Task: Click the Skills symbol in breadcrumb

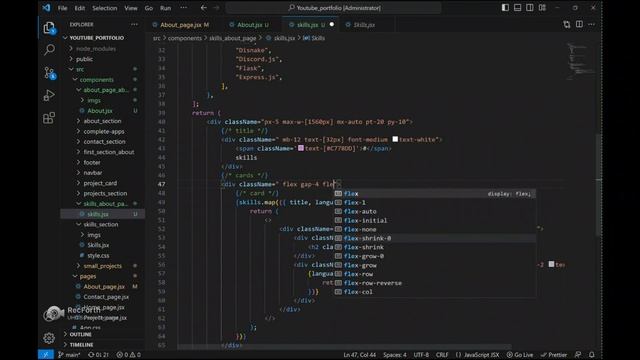Action: pyautogui.click(x=314, y=38)
